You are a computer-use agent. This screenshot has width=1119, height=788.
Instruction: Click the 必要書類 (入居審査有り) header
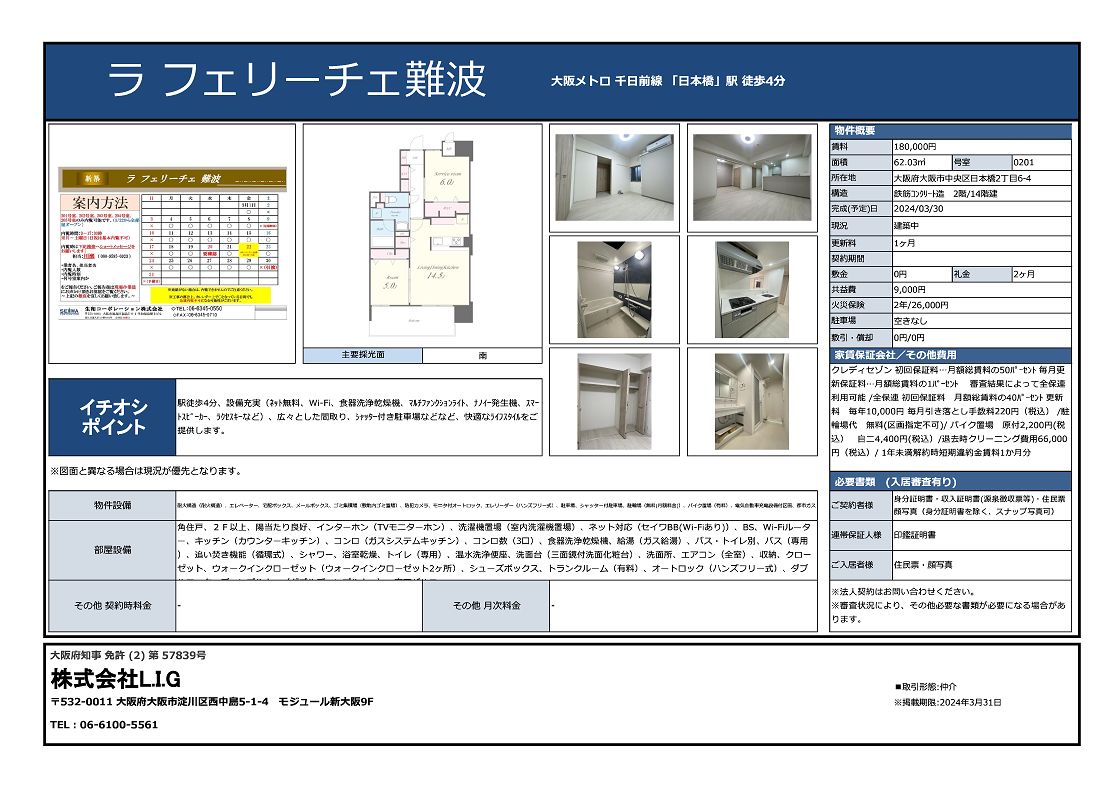951,482
